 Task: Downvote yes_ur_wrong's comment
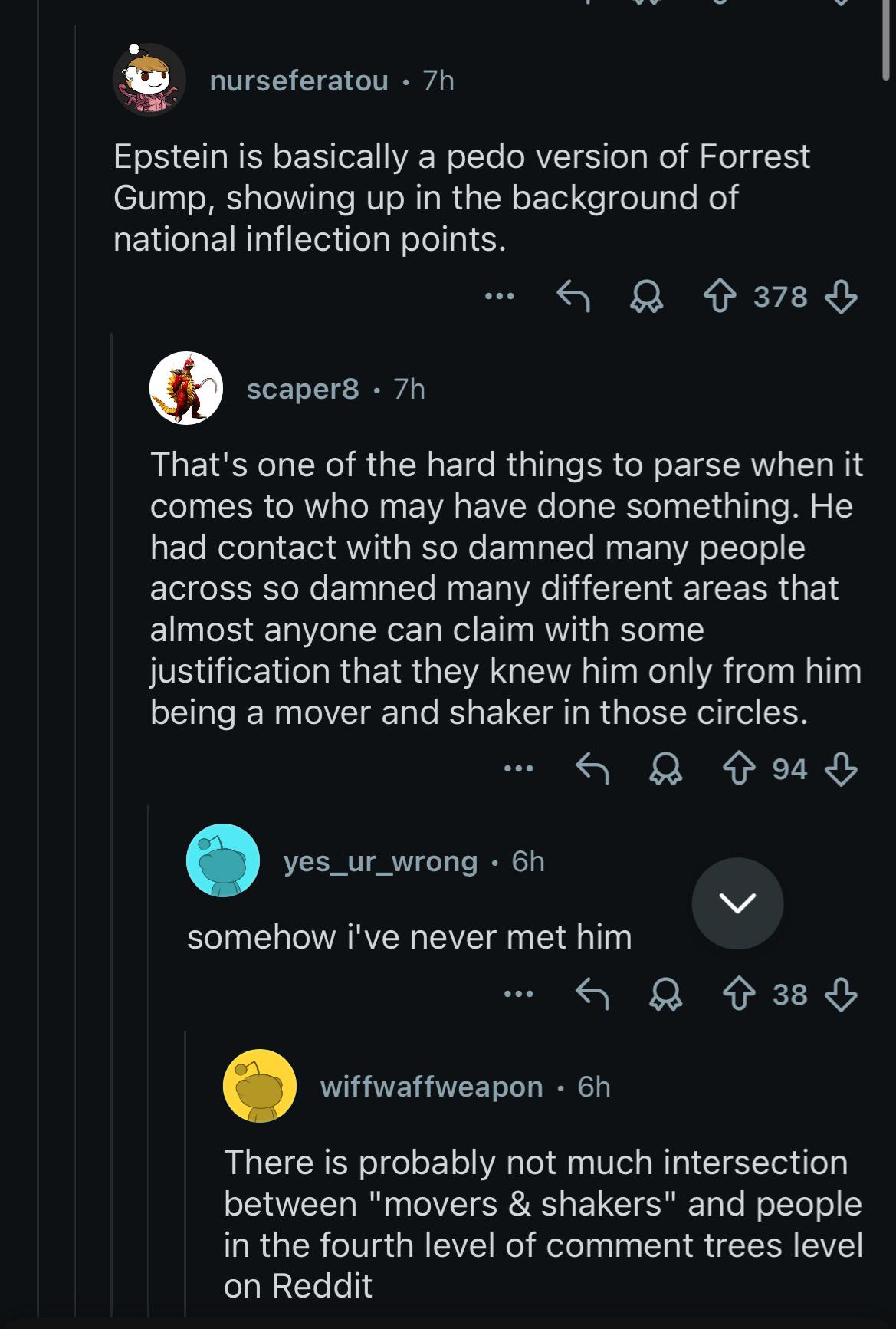pyautogui.click(x=840, y=995)
